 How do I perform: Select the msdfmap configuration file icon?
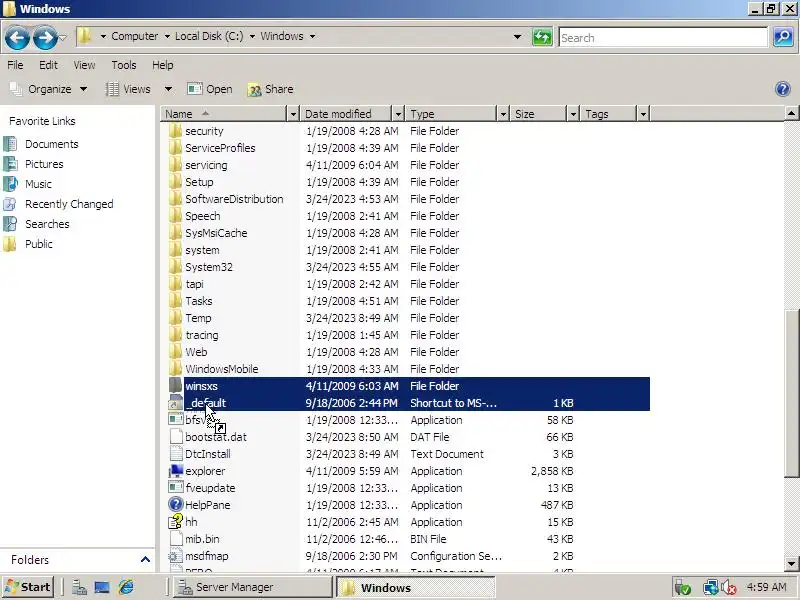pos(176,556)
